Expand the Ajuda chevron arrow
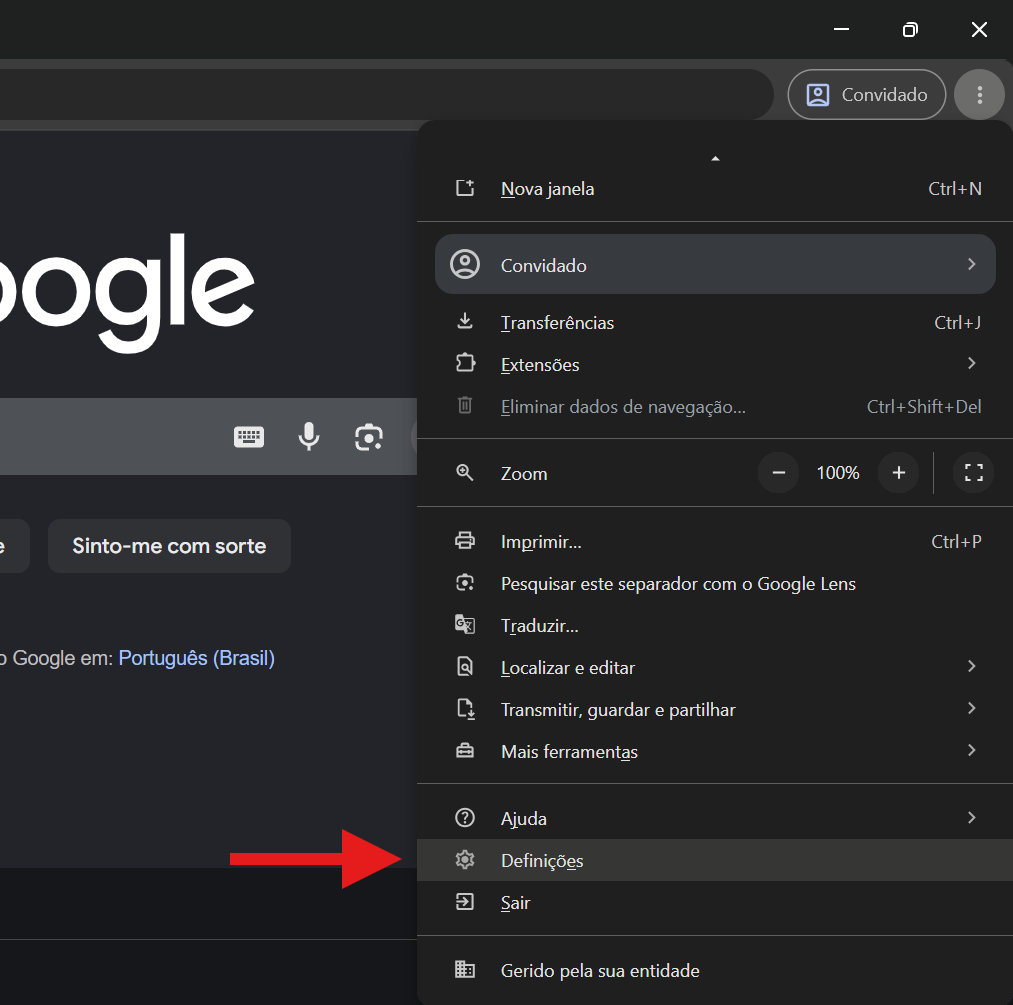This screenshot has height=1005, width=1013. point(971,818)
